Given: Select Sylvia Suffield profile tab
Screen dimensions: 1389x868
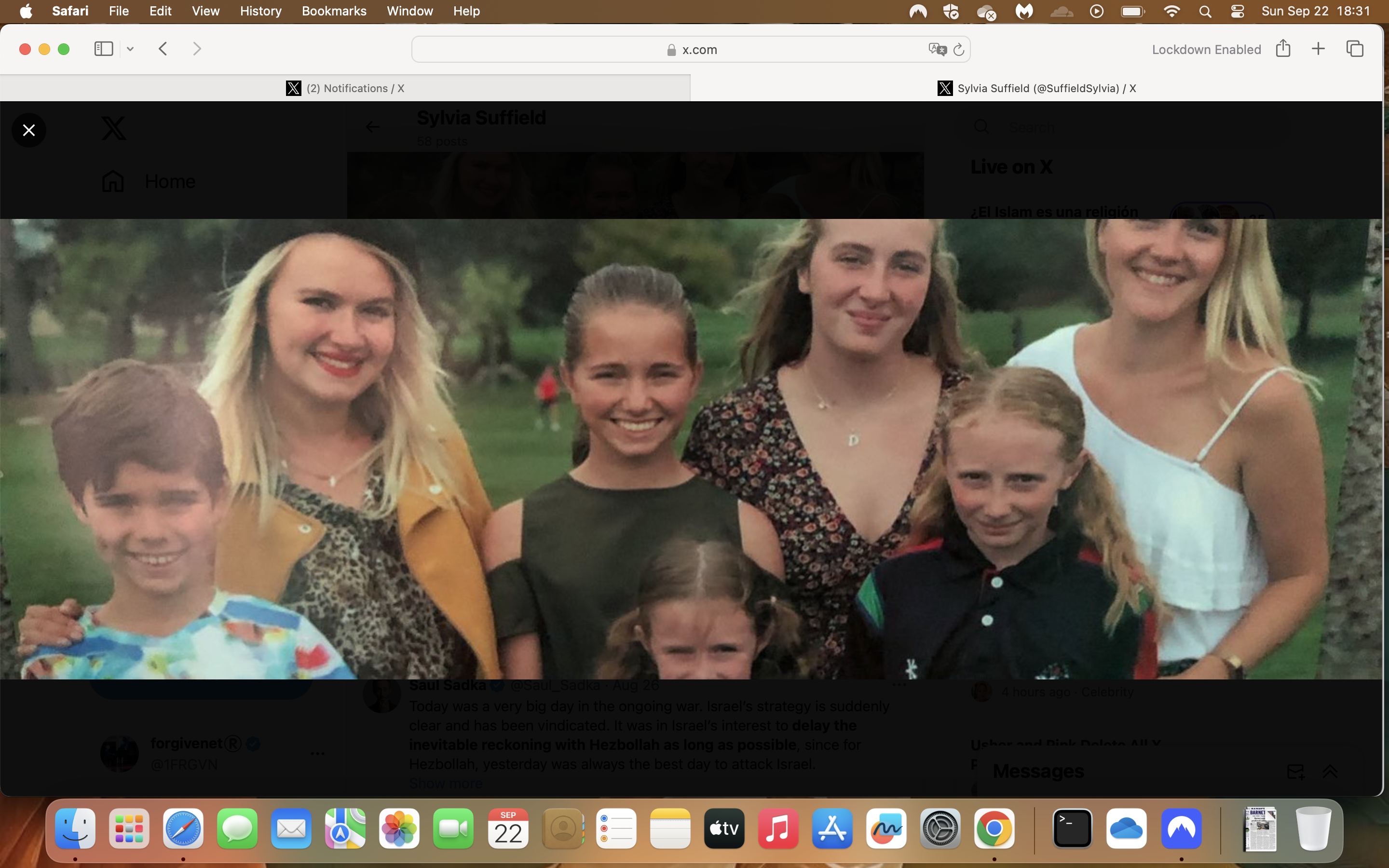Looking at the screenshot, I should point(1036,88).
